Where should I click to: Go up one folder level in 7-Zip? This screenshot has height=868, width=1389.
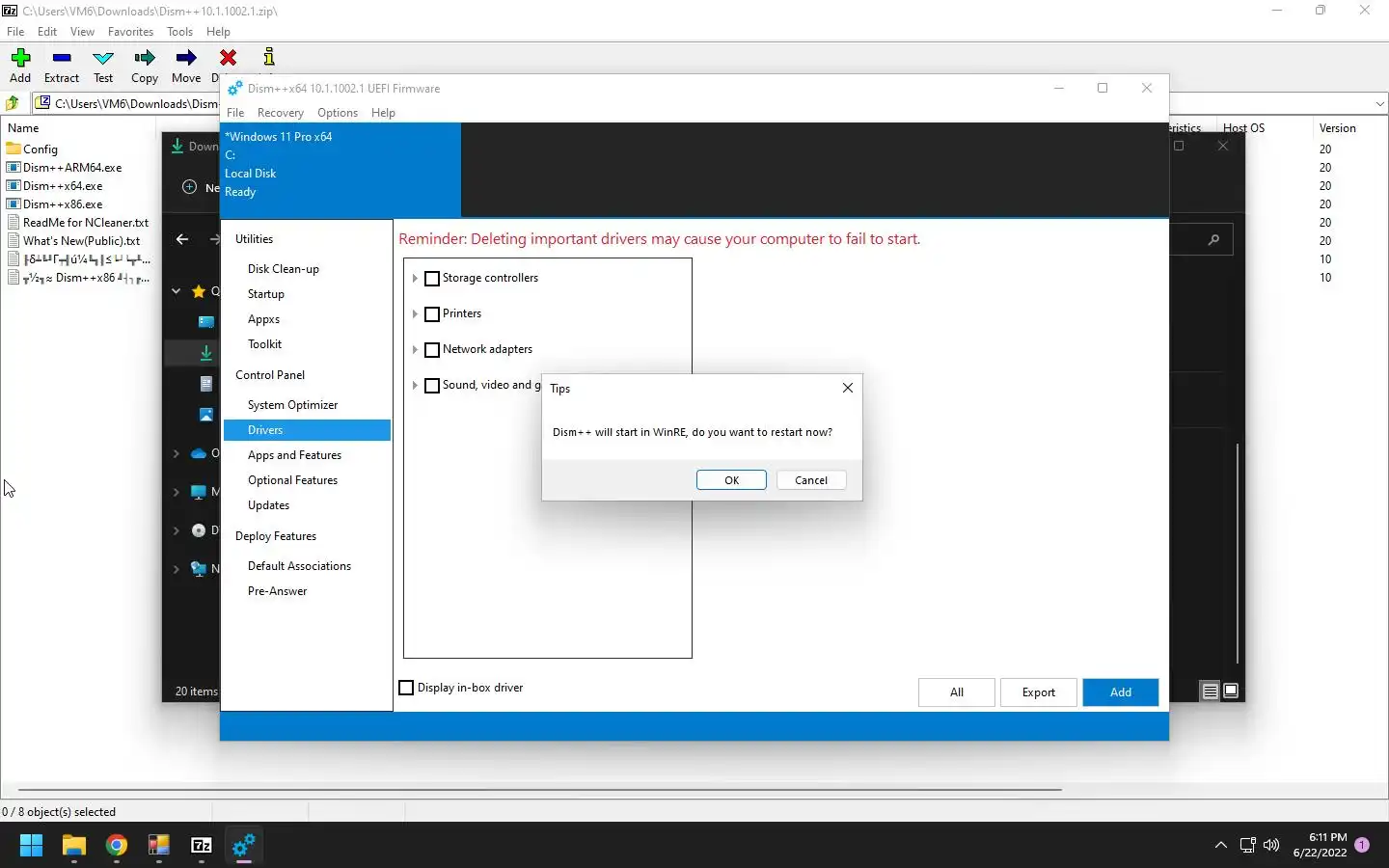coord(13,103)
